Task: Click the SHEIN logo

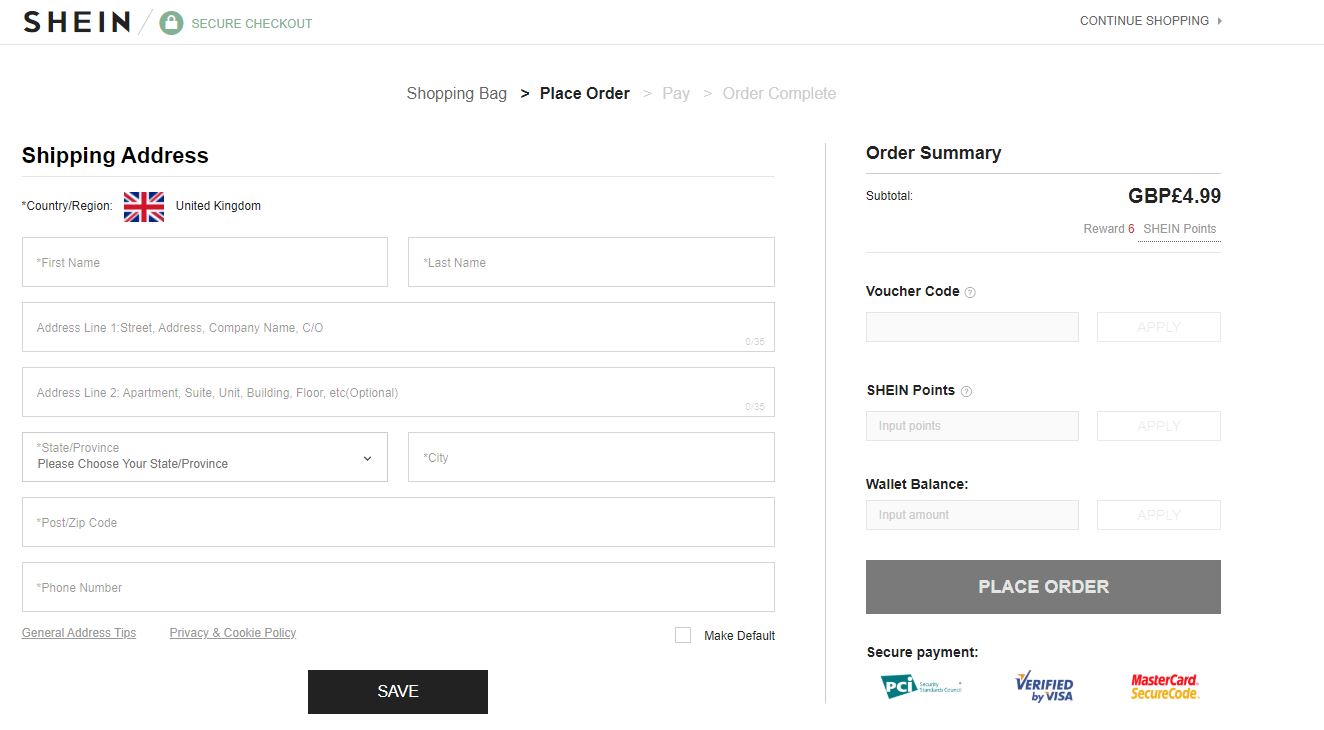Action: [77, 22]
